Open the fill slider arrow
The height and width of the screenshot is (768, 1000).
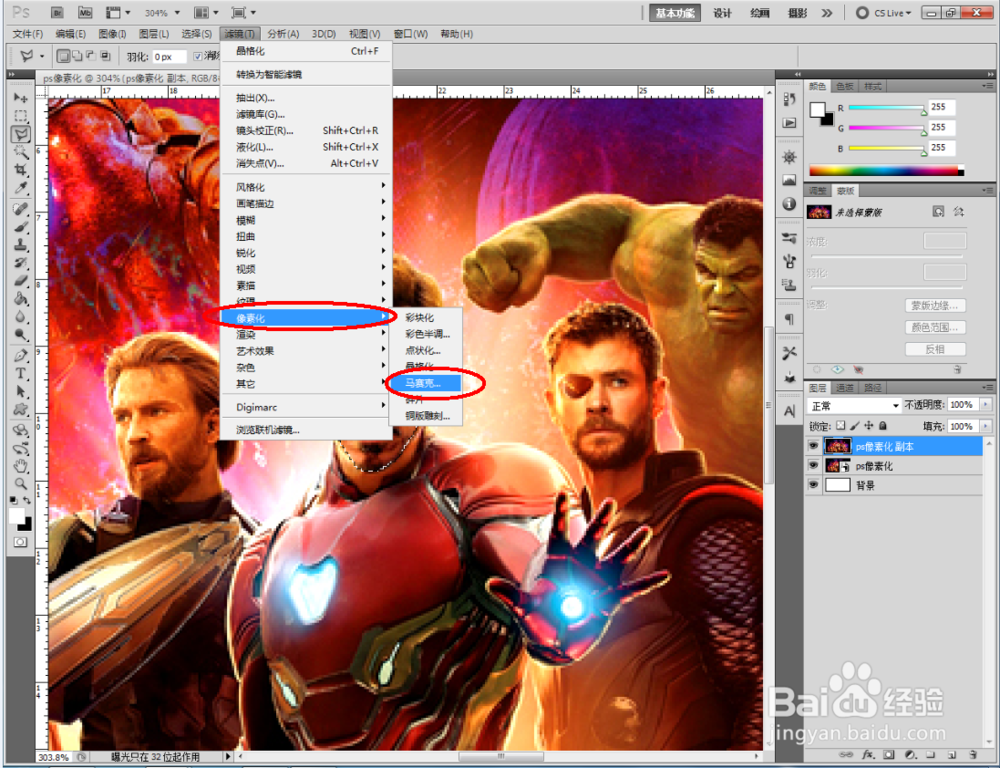tap(986, 425)
